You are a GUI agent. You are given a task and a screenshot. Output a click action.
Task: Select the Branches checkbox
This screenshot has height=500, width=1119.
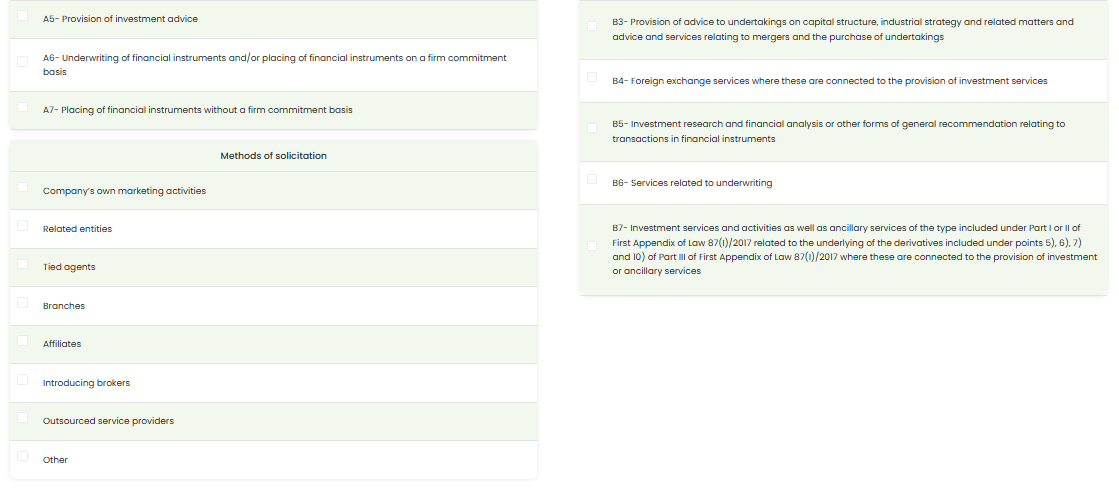(x=23, y=302)
